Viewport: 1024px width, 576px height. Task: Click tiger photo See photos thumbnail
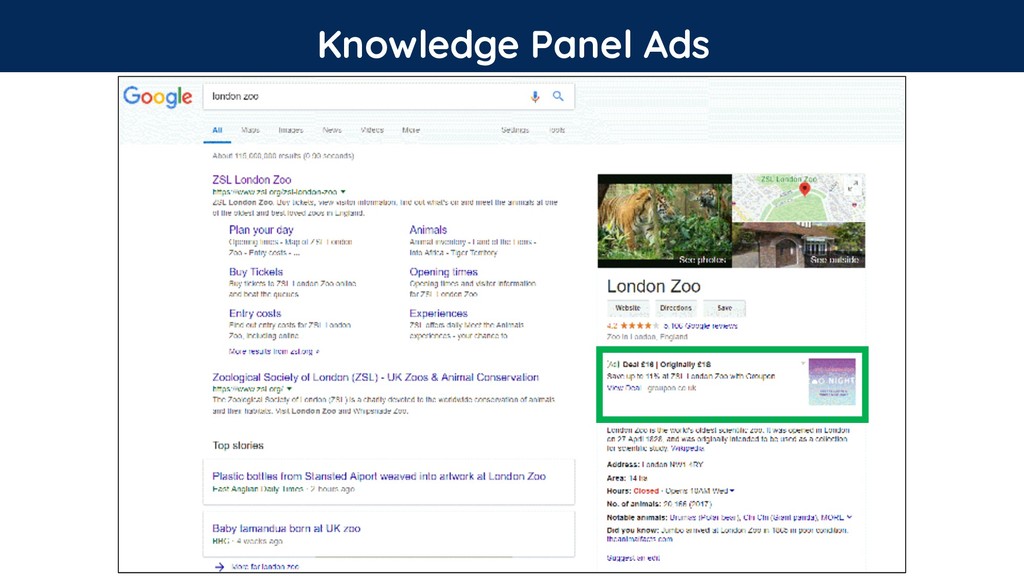point(664,221)
